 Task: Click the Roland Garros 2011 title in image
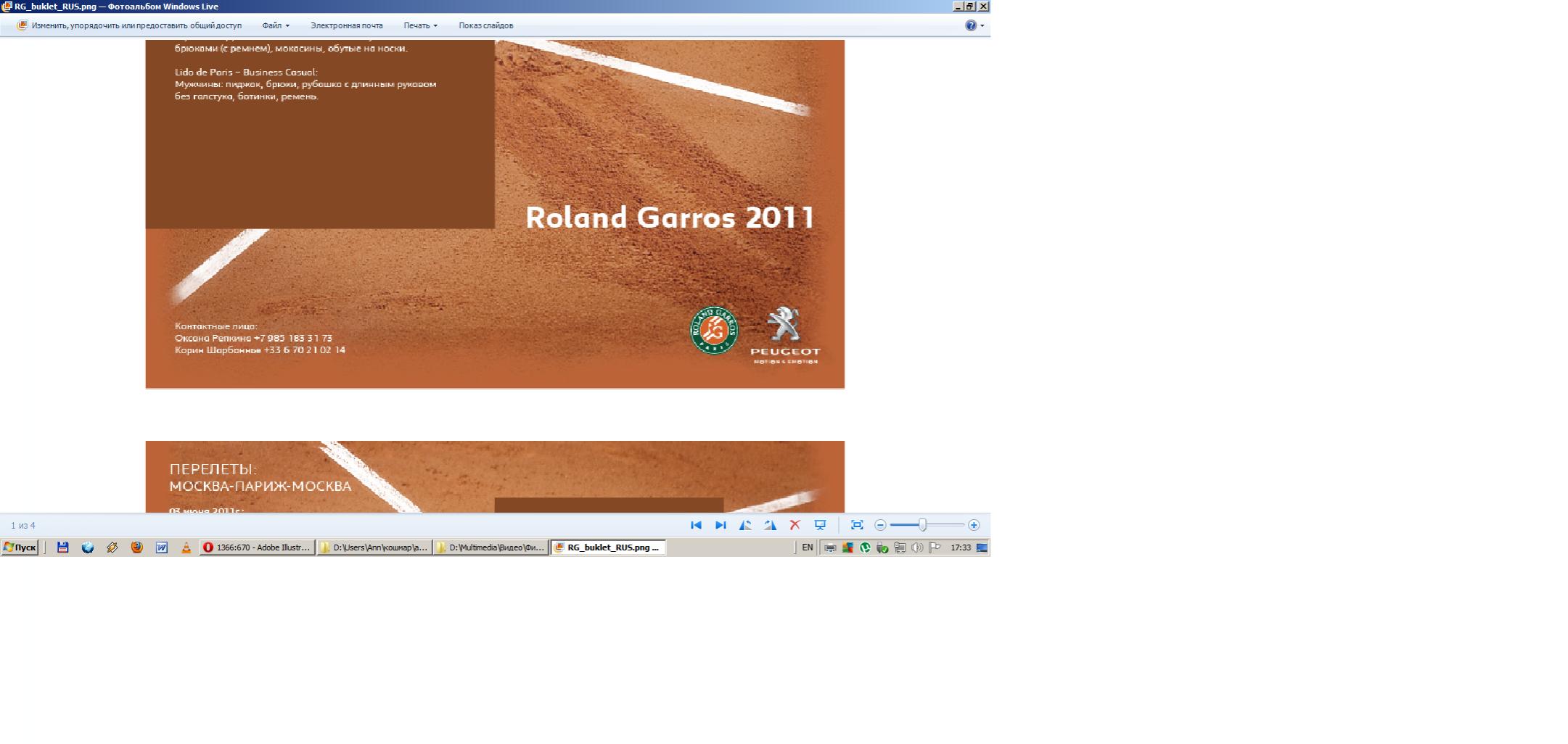pos(670,218)
